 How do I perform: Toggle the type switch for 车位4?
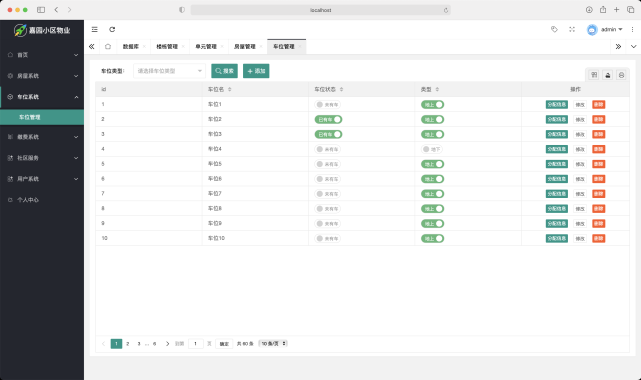click(432, 149)
